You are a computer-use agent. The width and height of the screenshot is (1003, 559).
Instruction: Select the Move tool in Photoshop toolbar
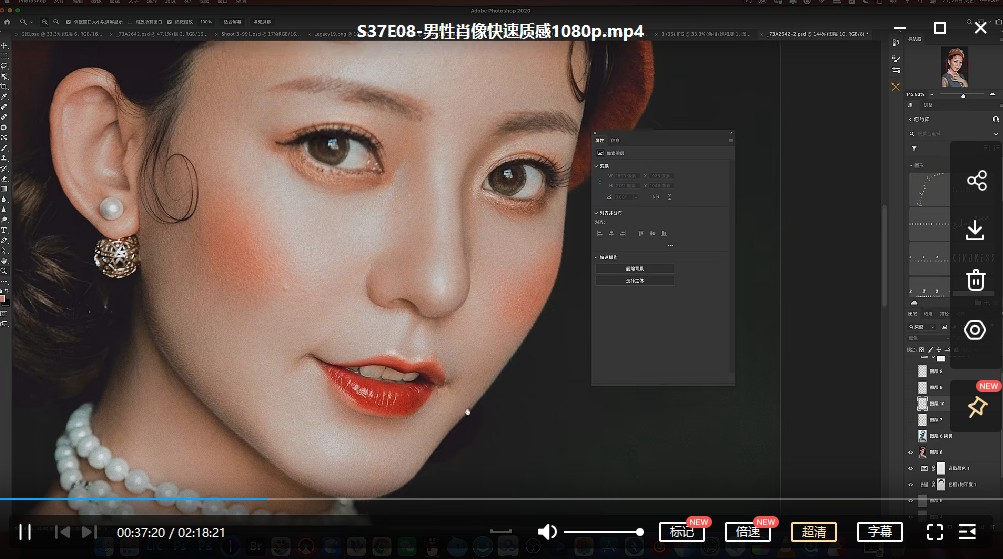4,46
